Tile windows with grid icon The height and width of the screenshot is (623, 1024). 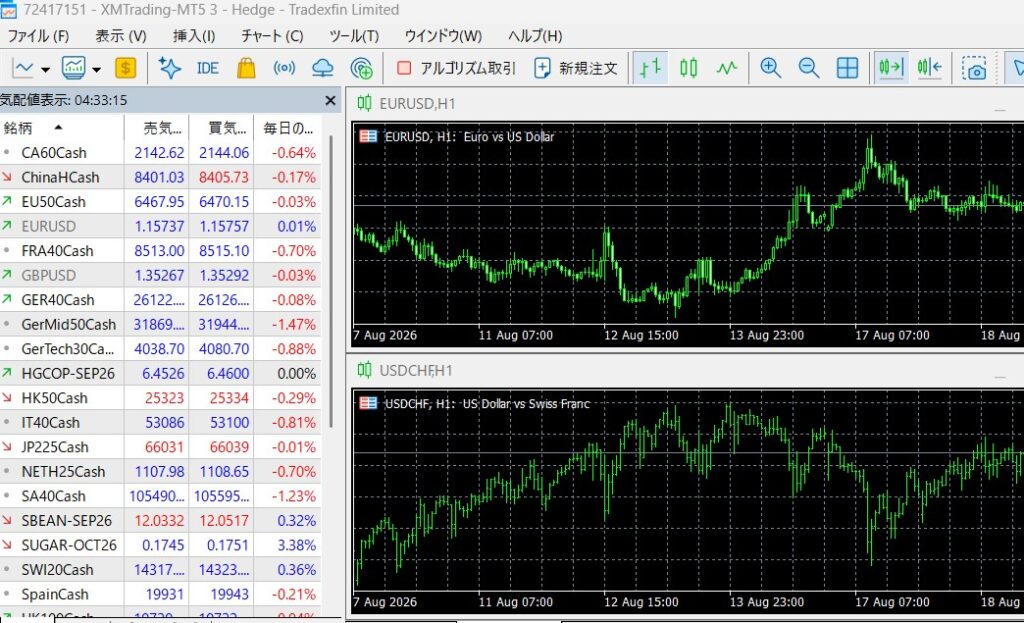(x=847, y=68)
